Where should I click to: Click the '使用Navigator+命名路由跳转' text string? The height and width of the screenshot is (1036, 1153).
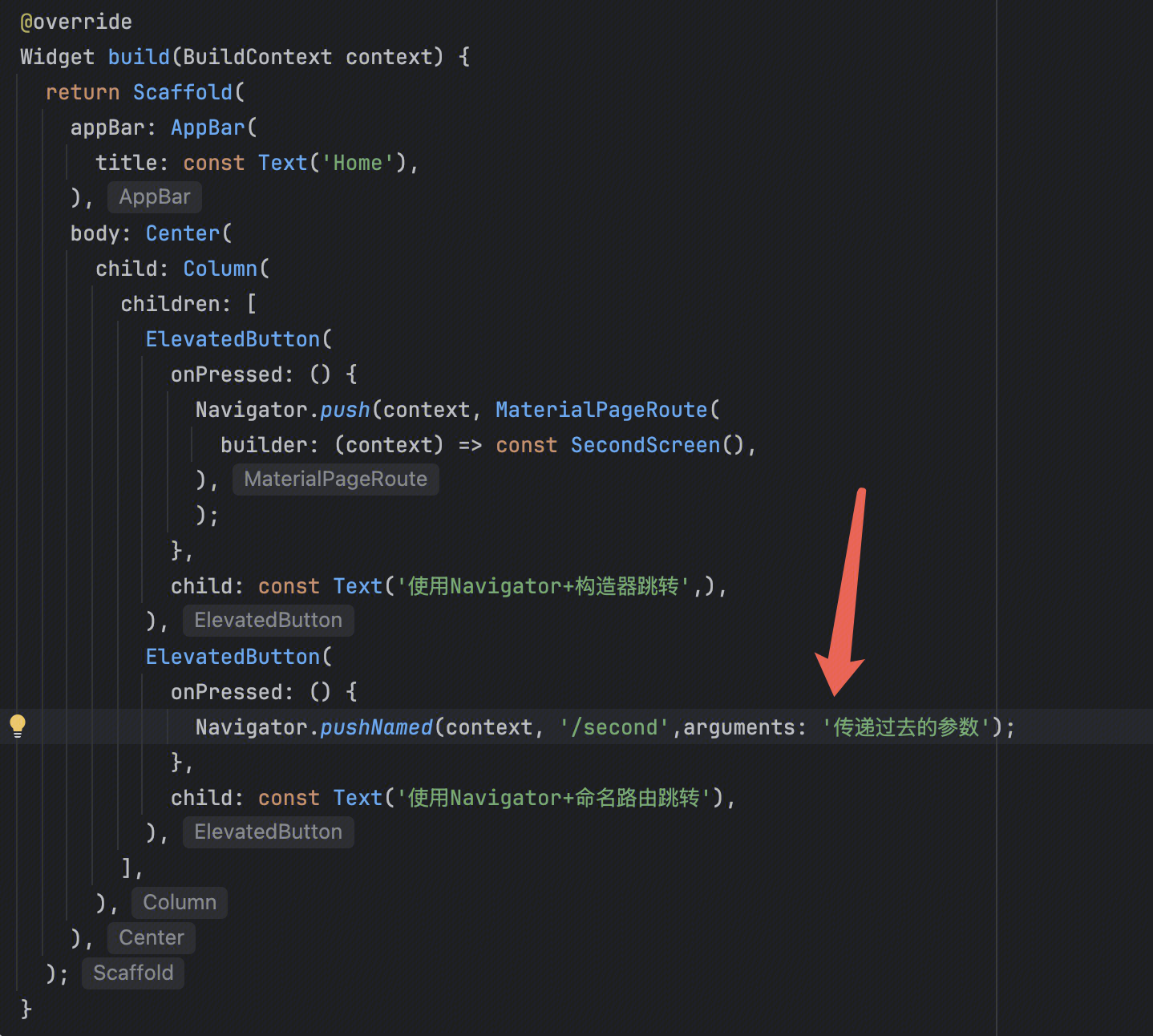(x=553, y=798)
